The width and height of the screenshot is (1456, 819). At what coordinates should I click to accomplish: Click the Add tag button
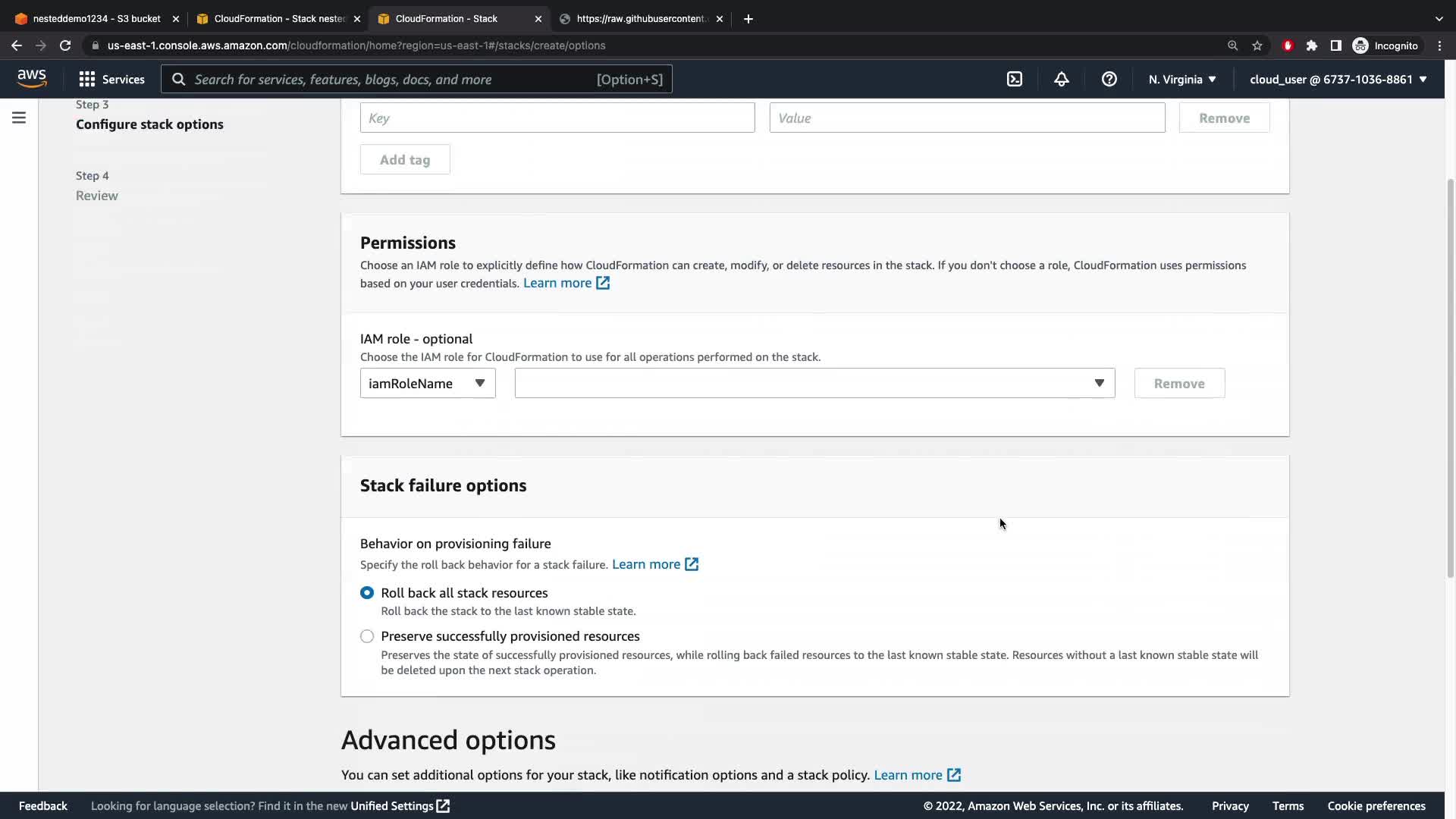(x=405, y=160)
